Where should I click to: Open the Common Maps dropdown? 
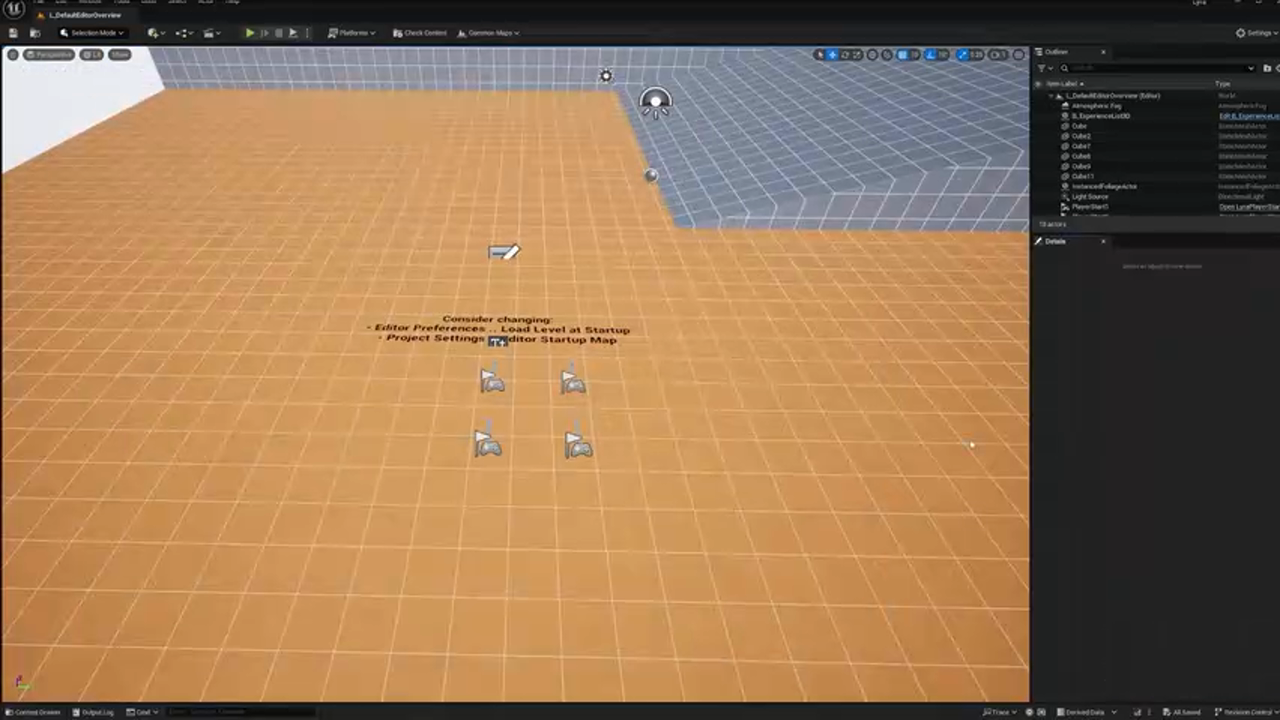coord(490,33)
